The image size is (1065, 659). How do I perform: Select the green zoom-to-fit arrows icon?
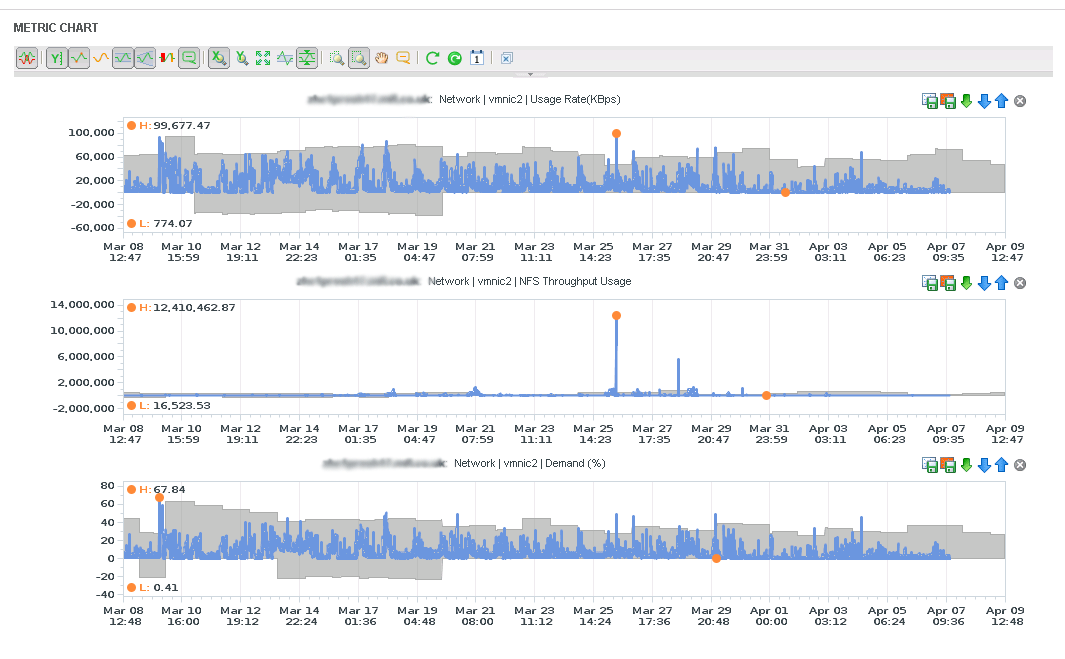pyautogui.click(x=263, y=59)
